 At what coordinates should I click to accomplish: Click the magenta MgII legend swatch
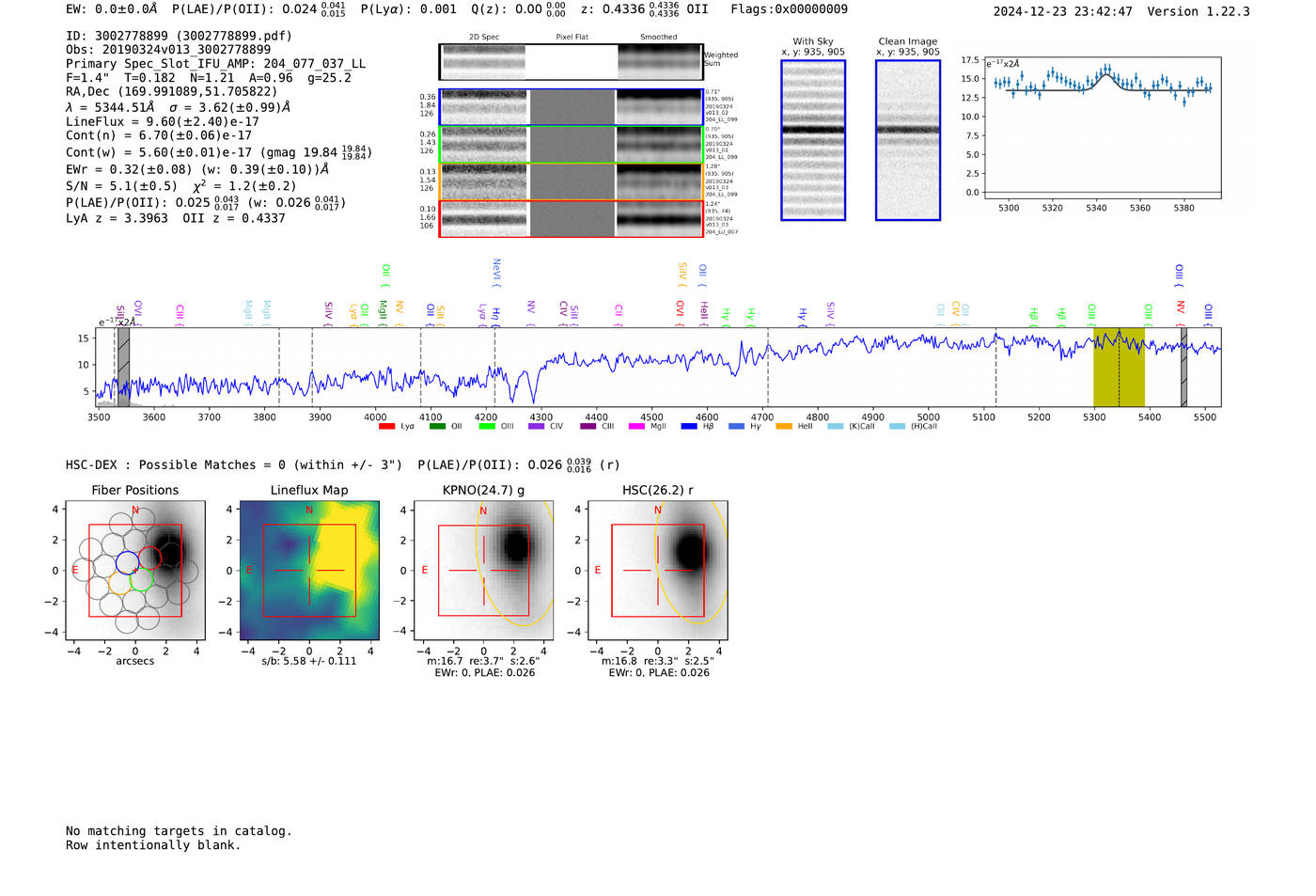pos(637,427)
